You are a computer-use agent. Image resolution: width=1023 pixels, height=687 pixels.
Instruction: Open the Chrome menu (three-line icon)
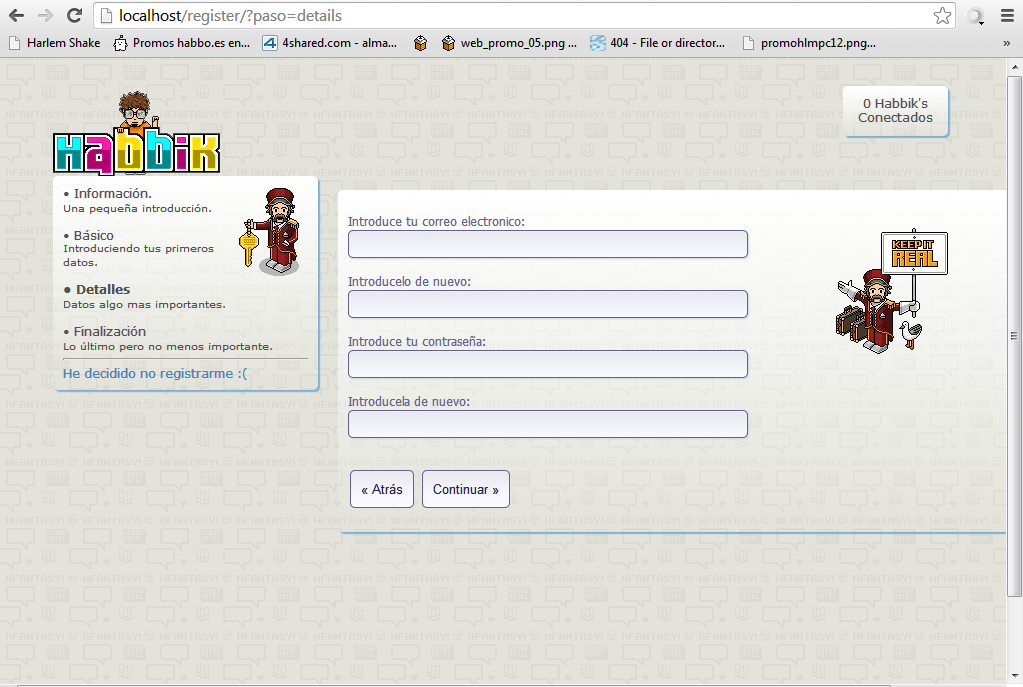coord(1007,16)
